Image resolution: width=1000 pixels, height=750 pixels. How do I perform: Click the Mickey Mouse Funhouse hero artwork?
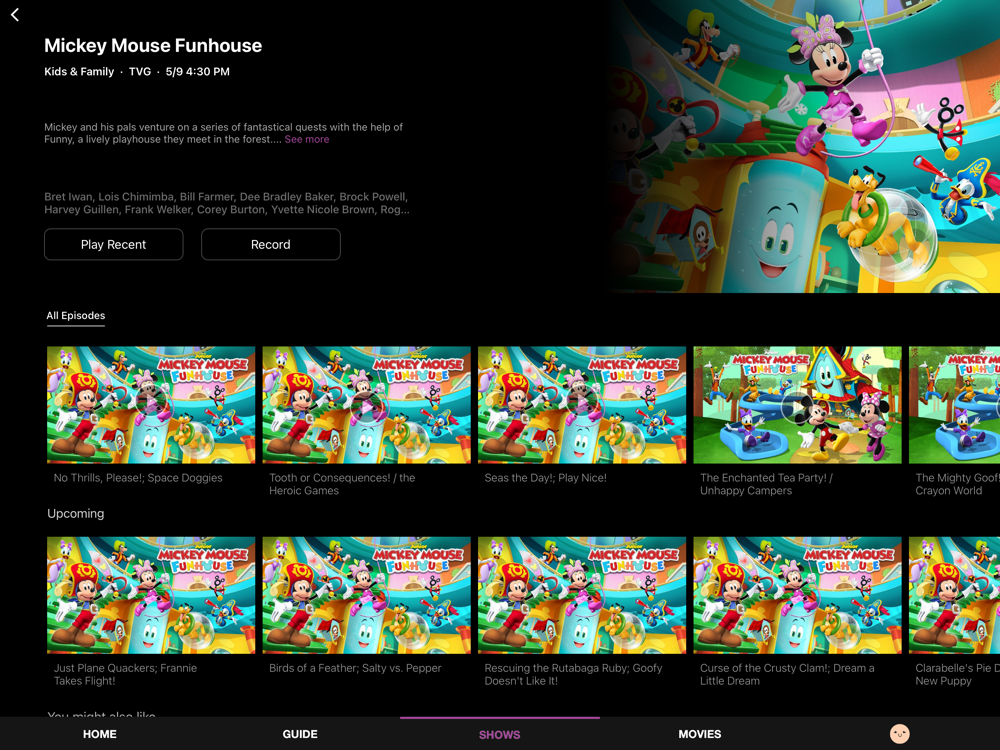[804, 146]
